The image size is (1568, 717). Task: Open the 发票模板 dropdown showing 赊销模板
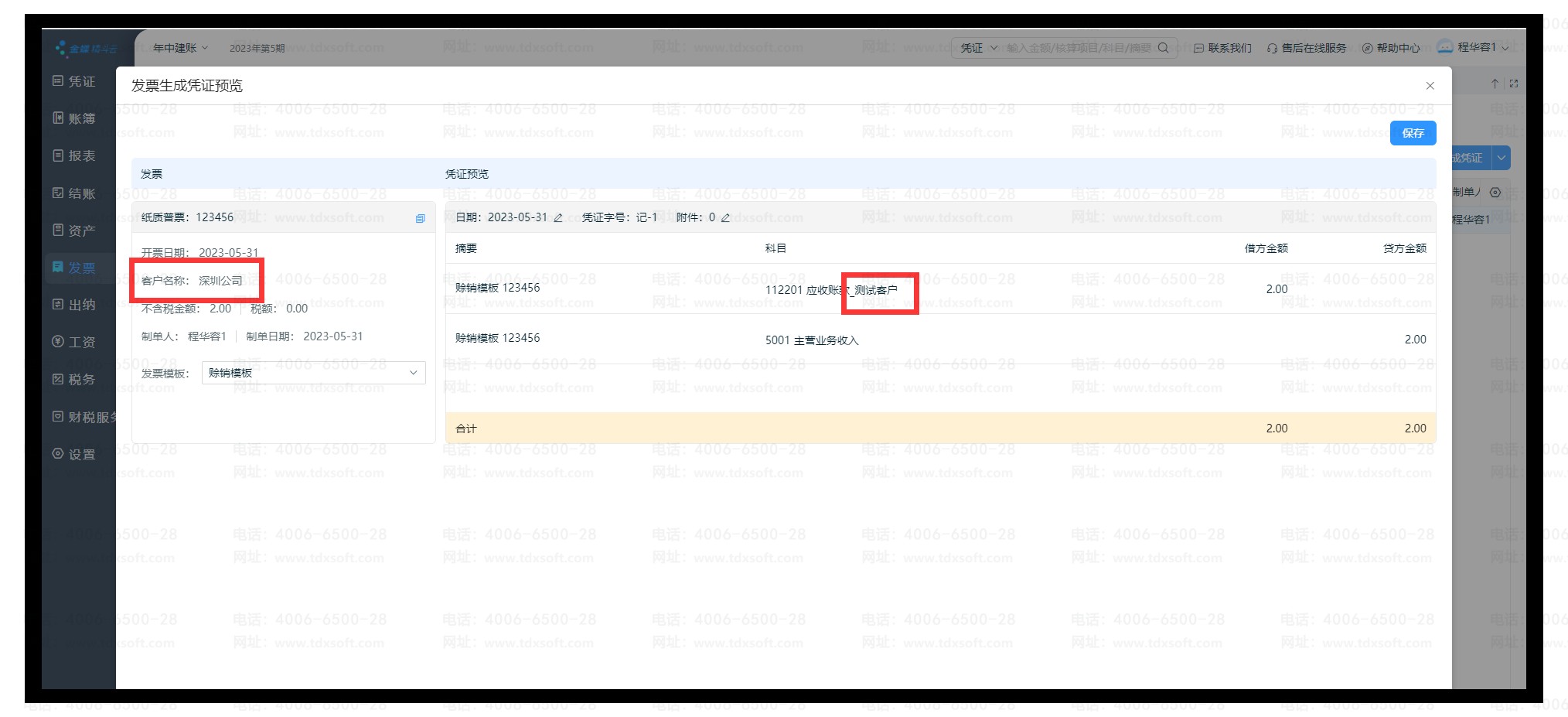coord(313,373)
